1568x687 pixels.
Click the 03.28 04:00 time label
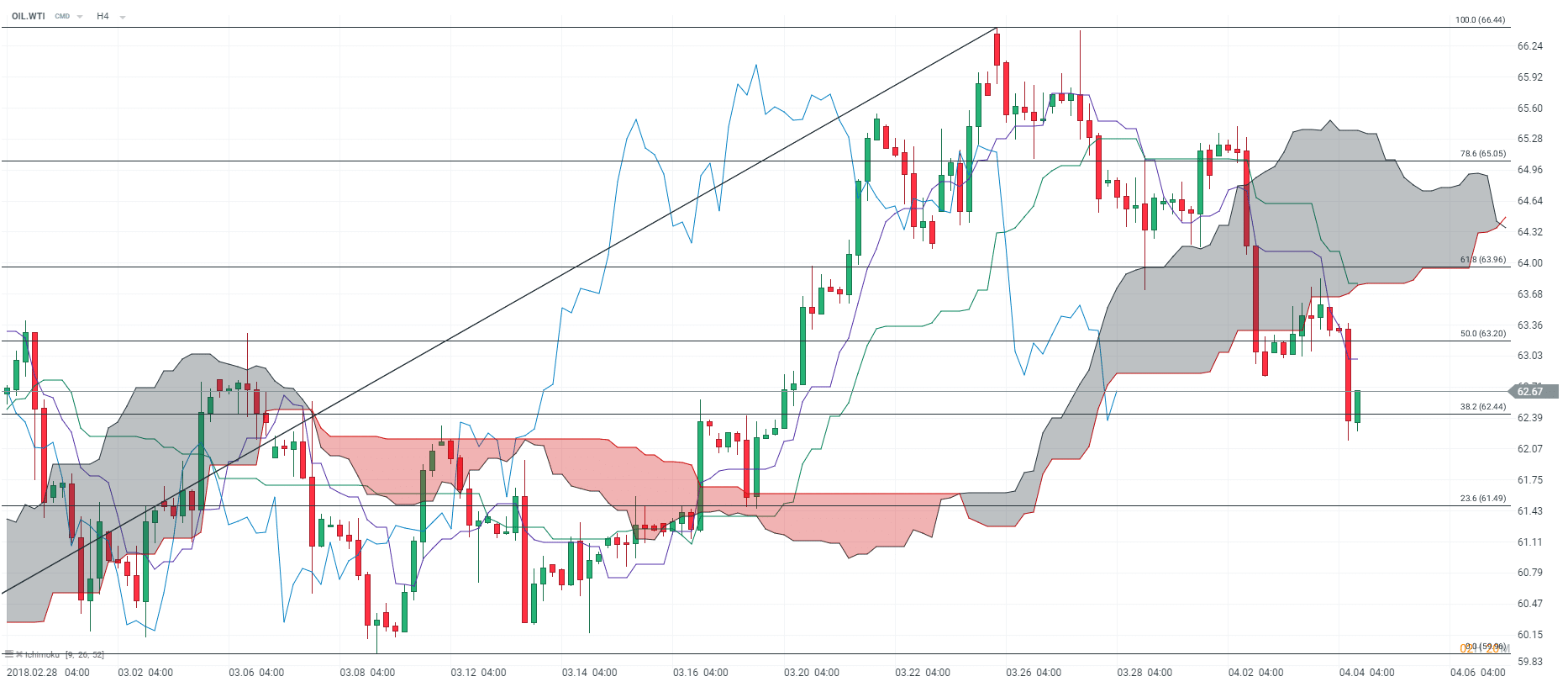point(1144,673)
